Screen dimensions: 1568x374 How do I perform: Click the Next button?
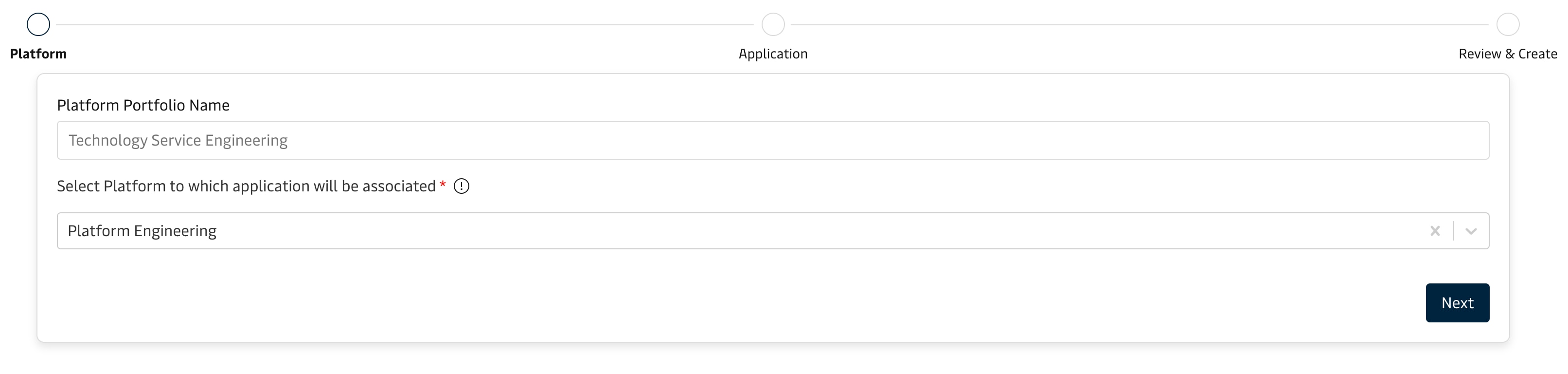1457,303
